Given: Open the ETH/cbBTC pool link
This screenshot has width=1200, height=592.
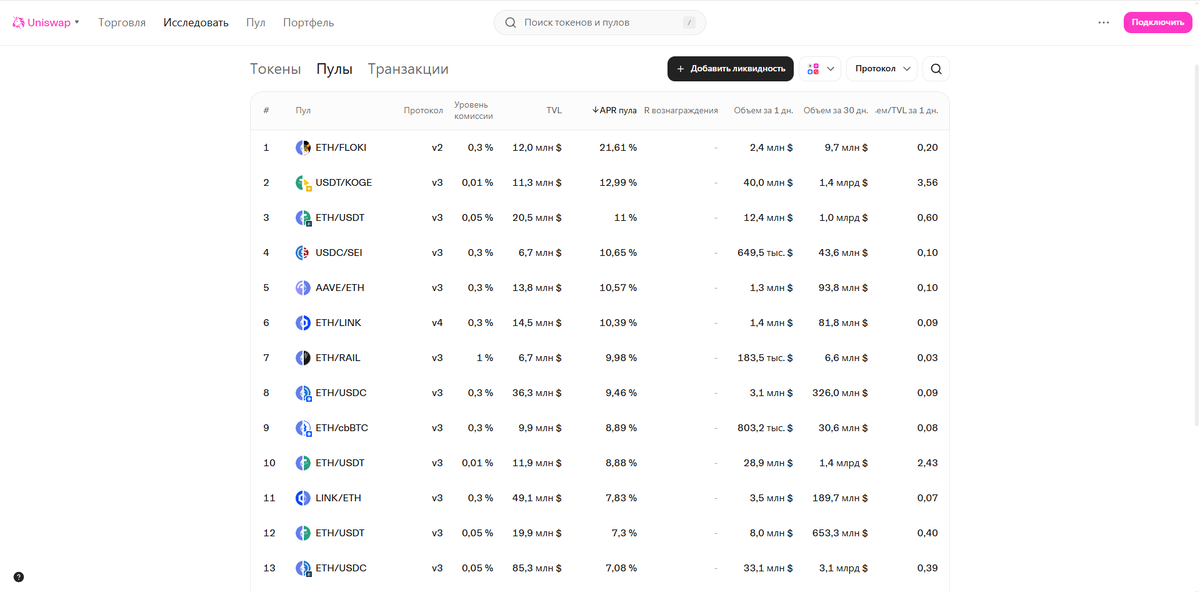Looking at the screenshot, I should [x=342, y=428].
